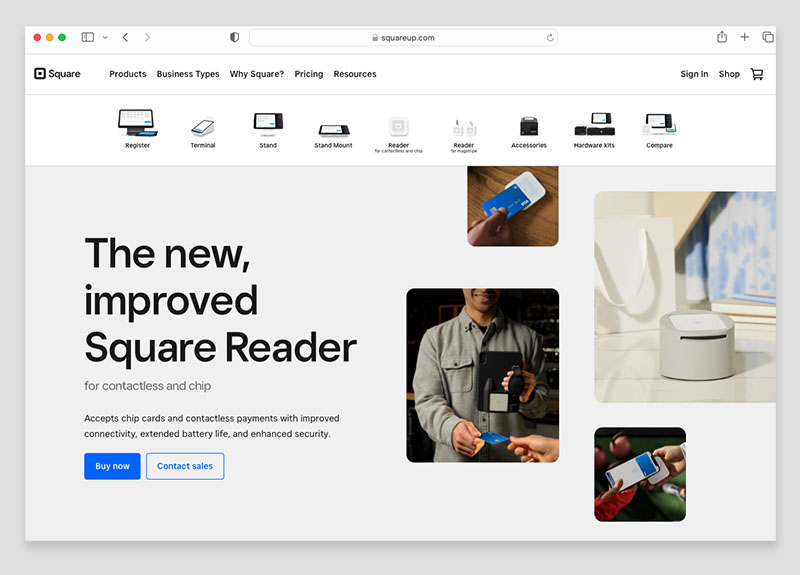Screen dimensions: 800x575
Task: Open a new tab with plus icon
Action: [744, 37]
